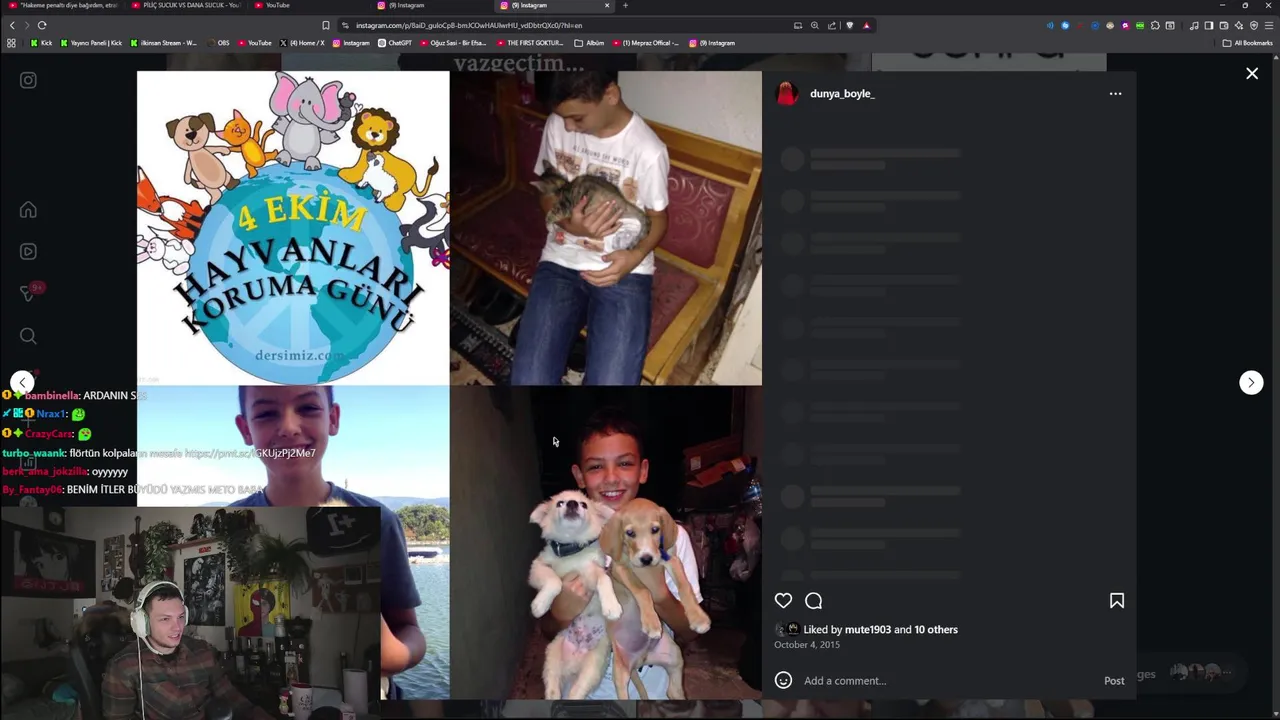Close the post overlay with the X

point(1252,74)
